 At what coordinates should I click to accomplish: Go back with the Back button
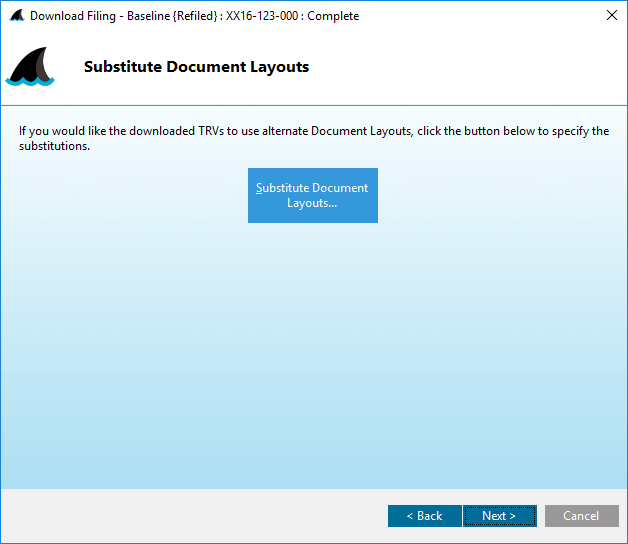click(x=425, y=516)
